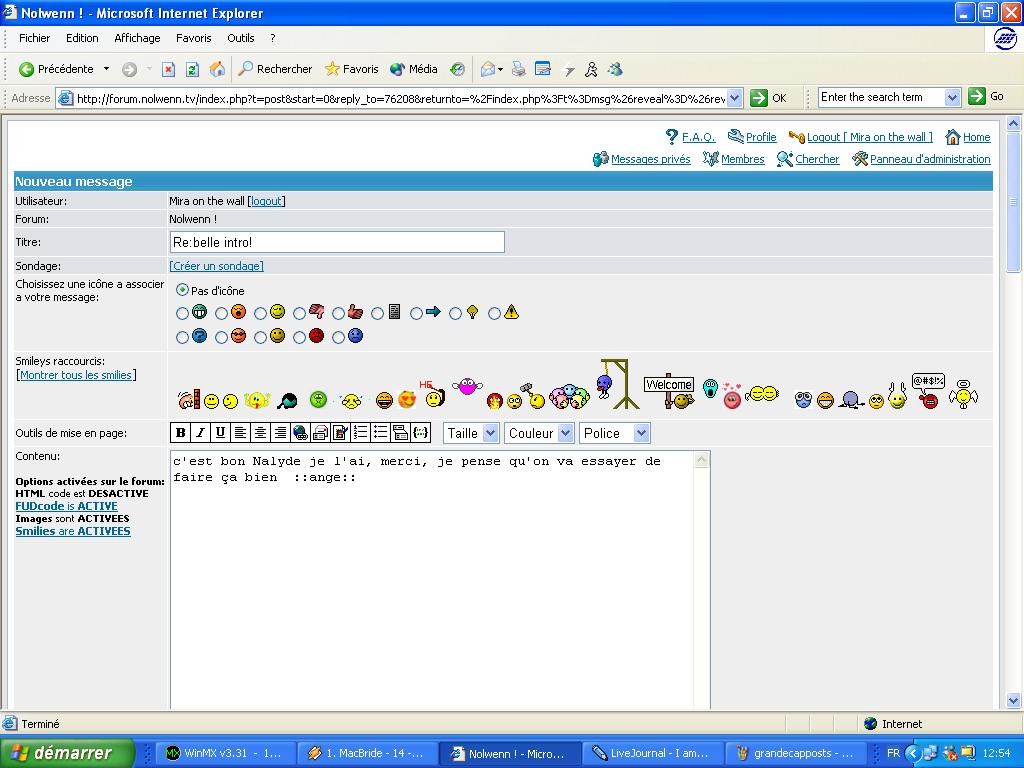Click the Bold formatting button
The image size is (1024, 768).
181,433
